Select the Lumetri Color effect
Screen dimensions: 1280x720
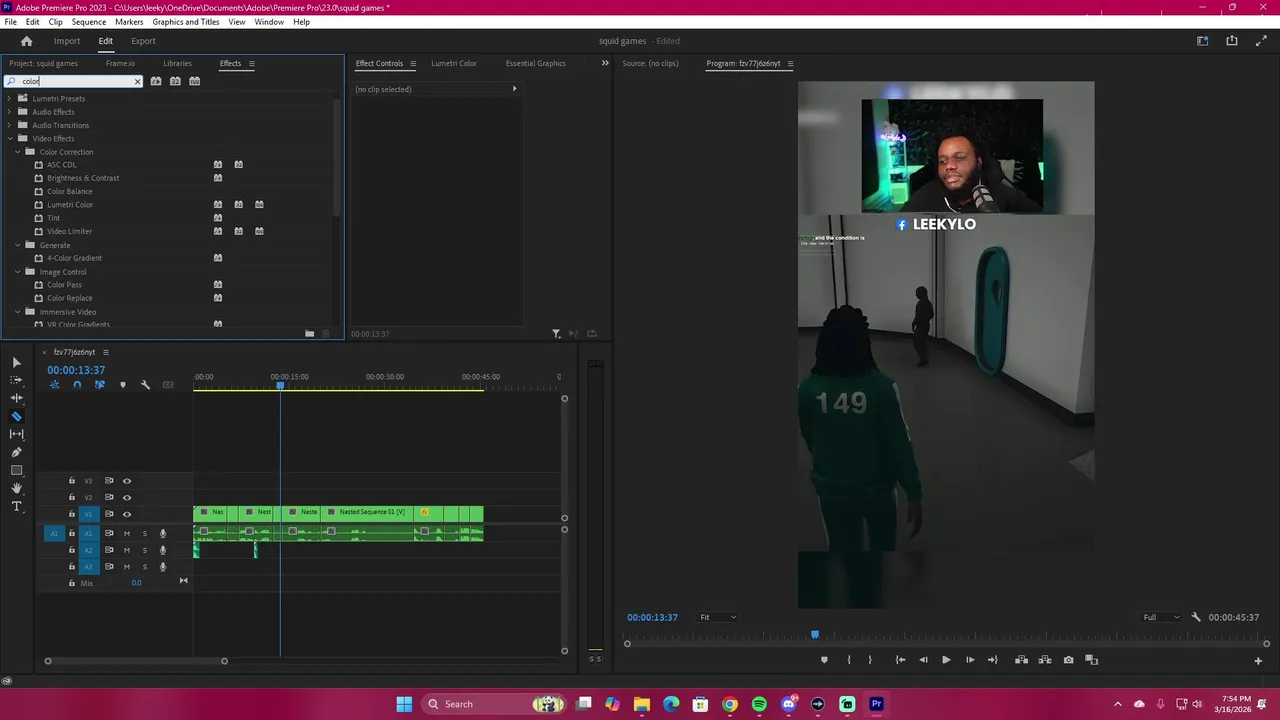coord(70,205)
